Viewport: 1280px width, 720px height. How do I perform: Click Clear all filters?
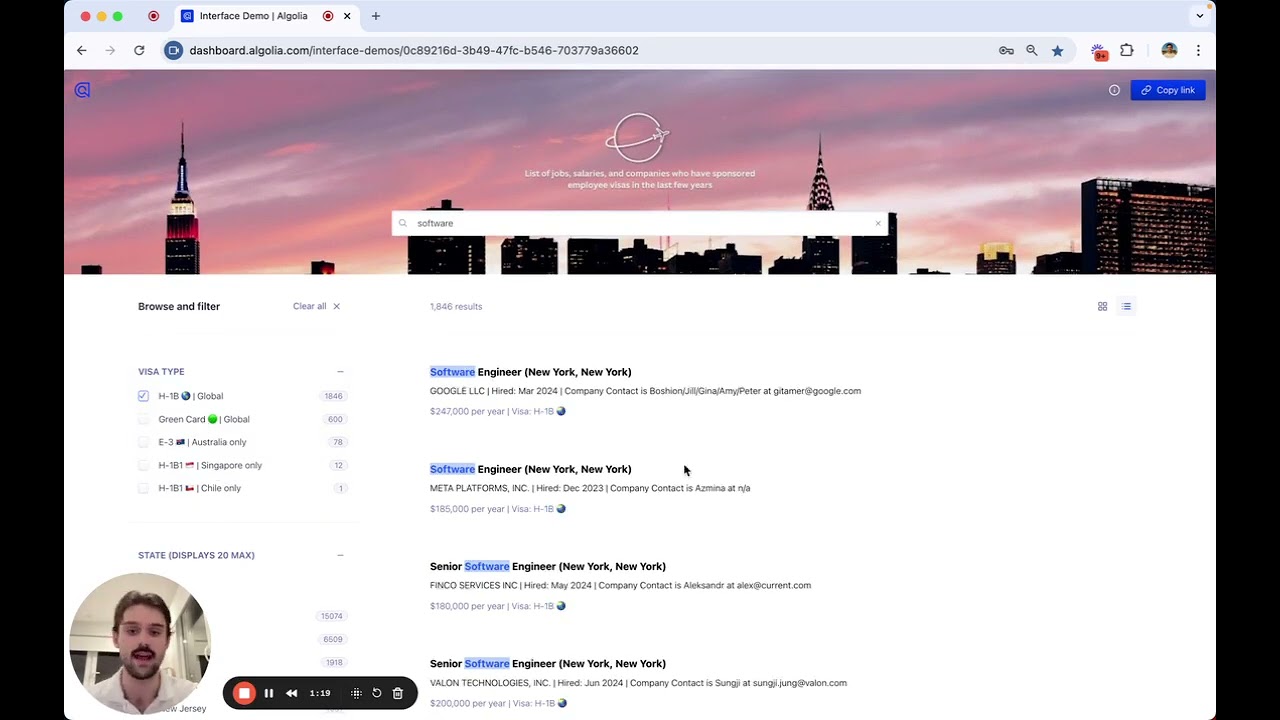pos(316,306)
